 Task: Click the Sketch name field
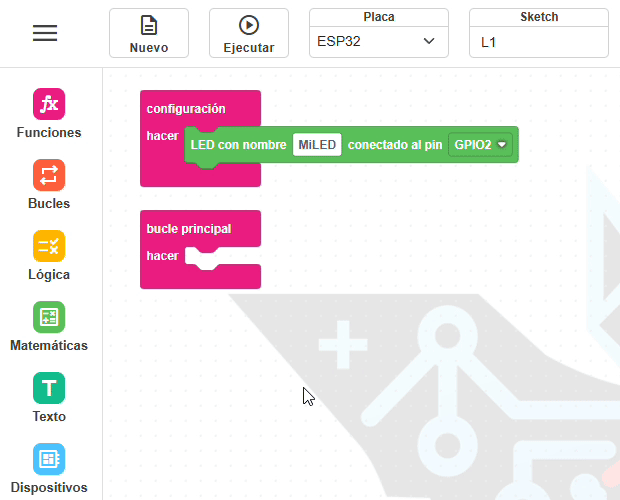(x=538, y=41)
